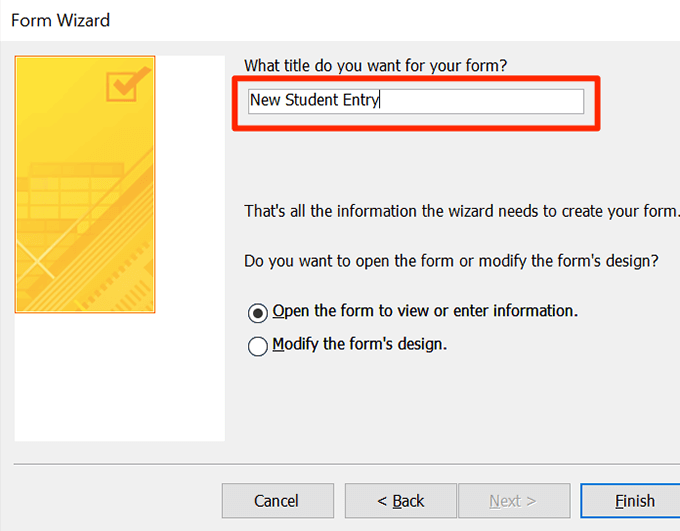Click the 'New Student Entry' text in the field
680x531 pixels.
(314, 101)
